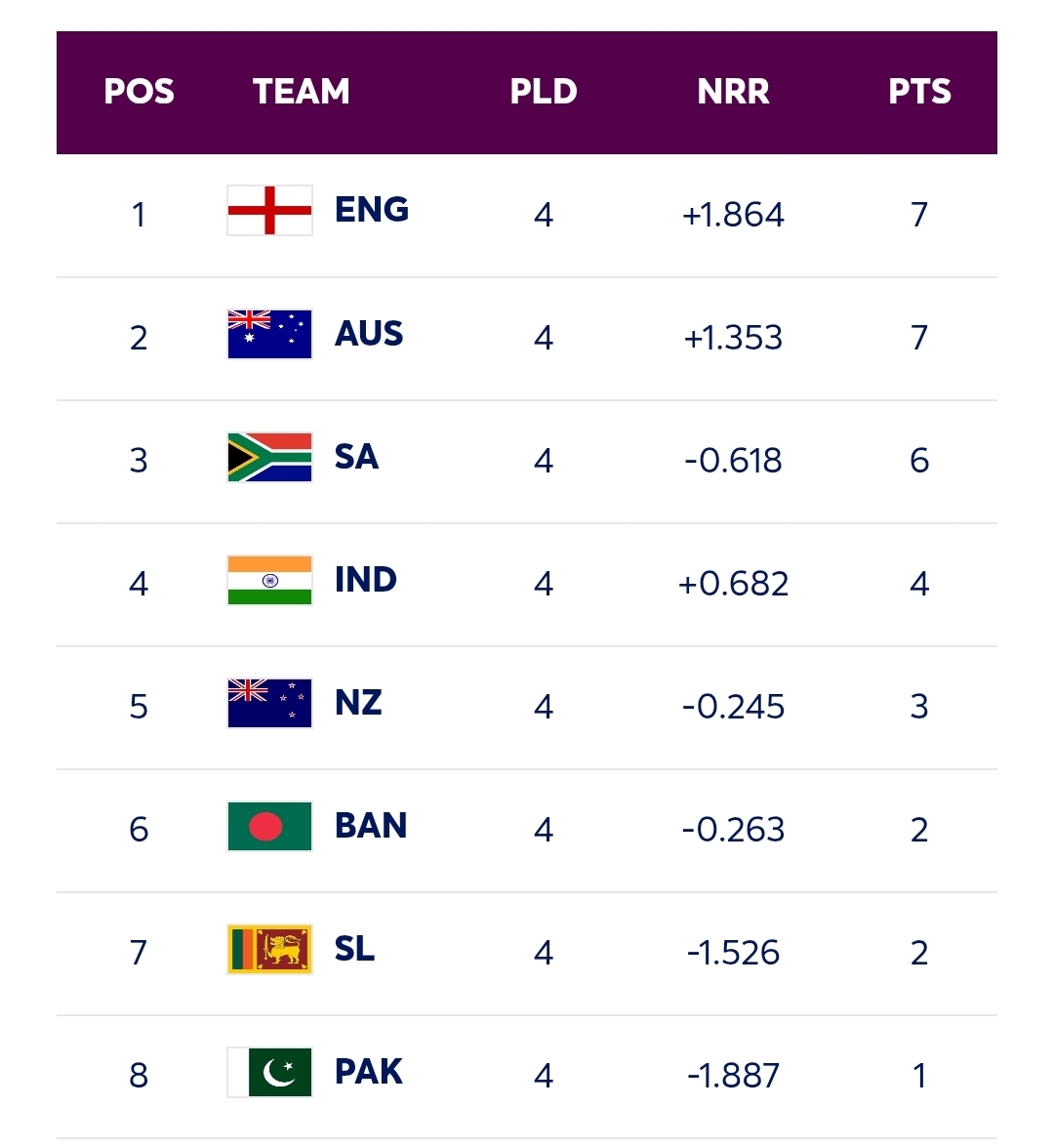
Task: Select the TEAM column header
Action: [x=302, y=92]
